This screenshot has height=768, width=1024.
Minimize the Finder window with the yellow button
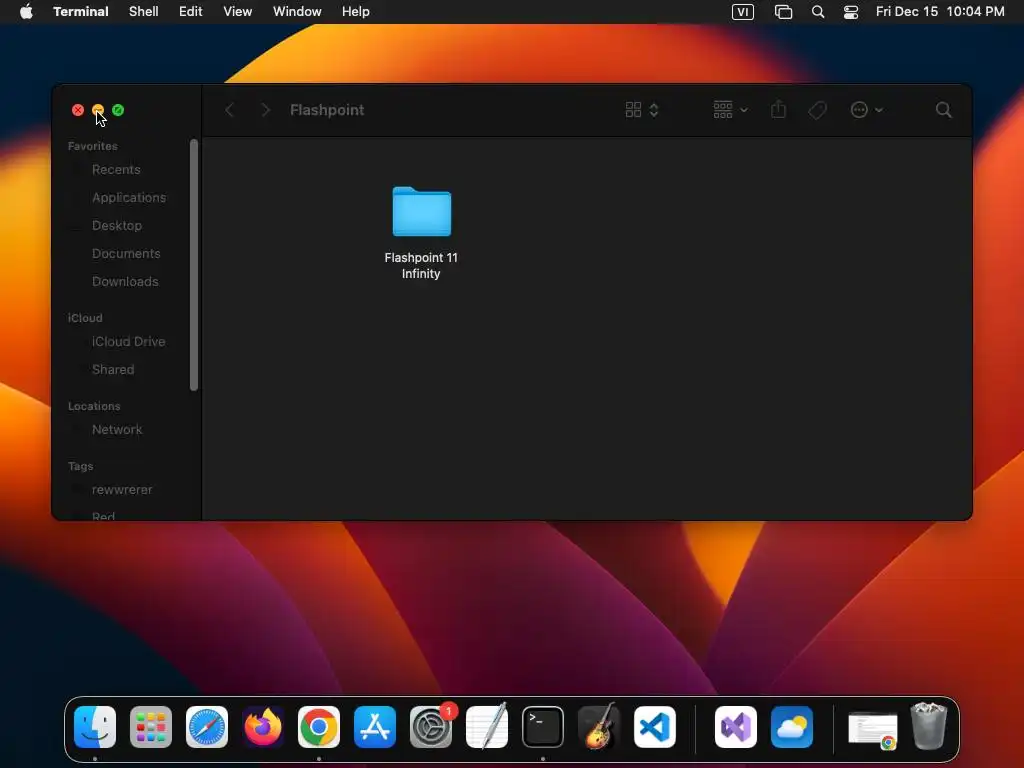click(98, 110)
